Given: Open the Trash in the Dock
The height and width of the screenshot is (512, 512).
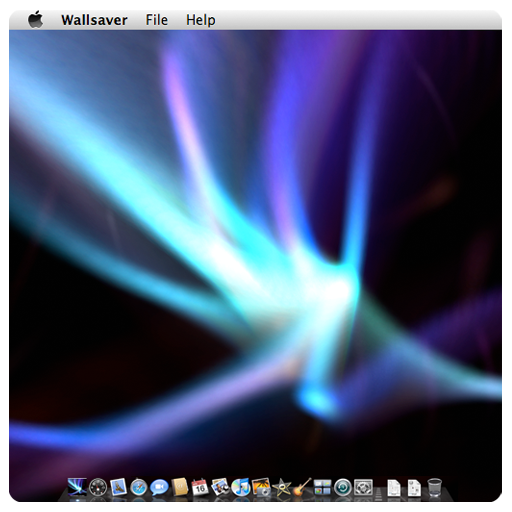Looking at the screenshot, I should pos(435,488).
